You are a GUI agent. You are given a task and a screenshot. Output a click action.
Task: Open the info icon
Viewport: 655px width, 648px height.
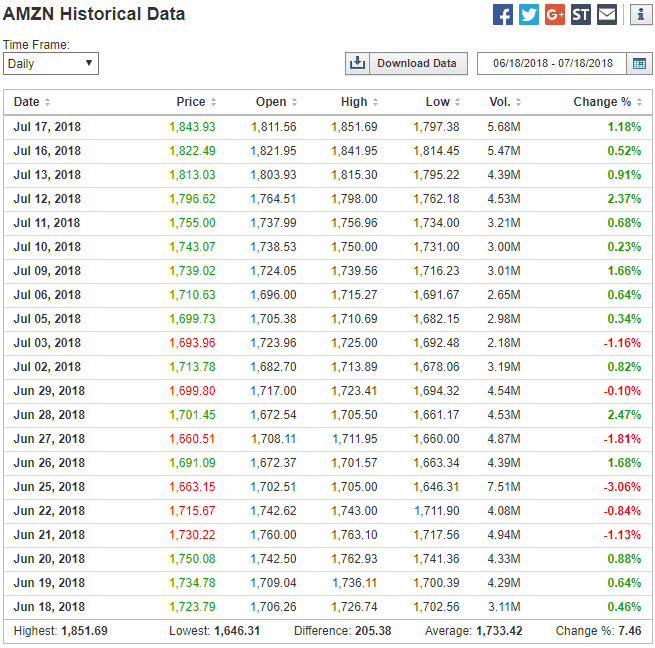coord(640,15)
